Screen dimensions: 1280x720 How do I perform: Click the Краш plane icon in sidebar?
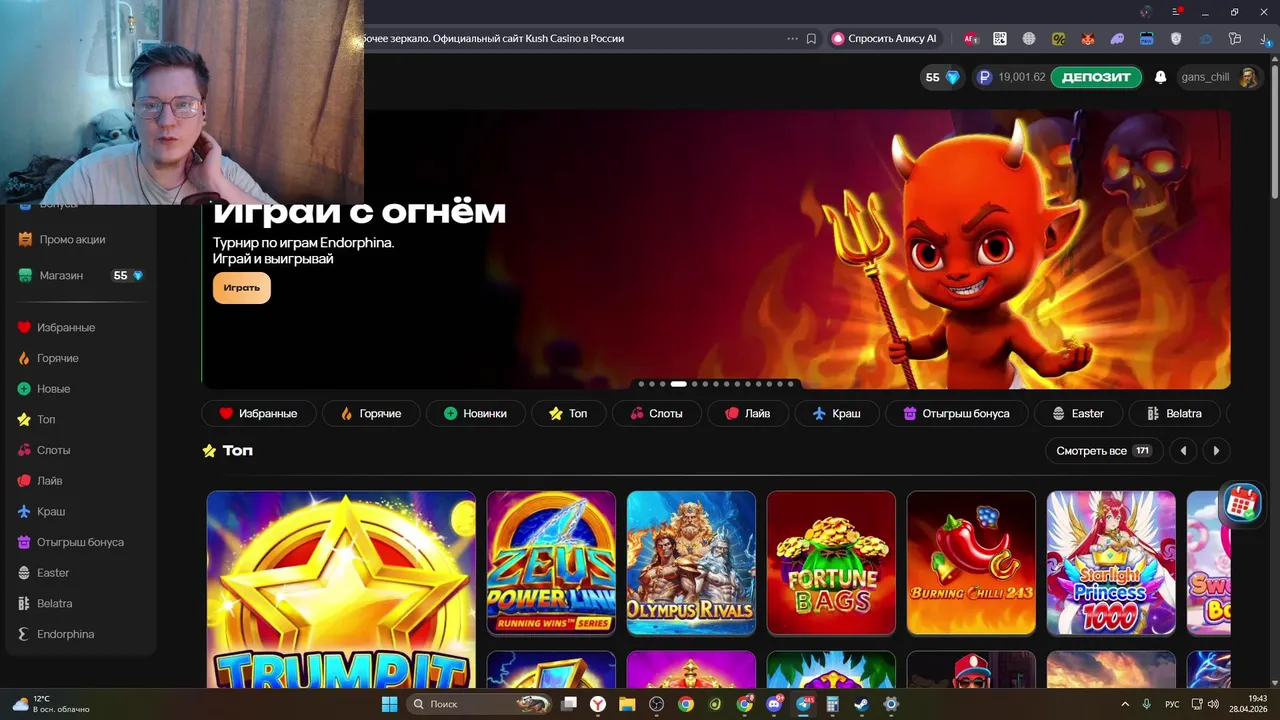25,512
